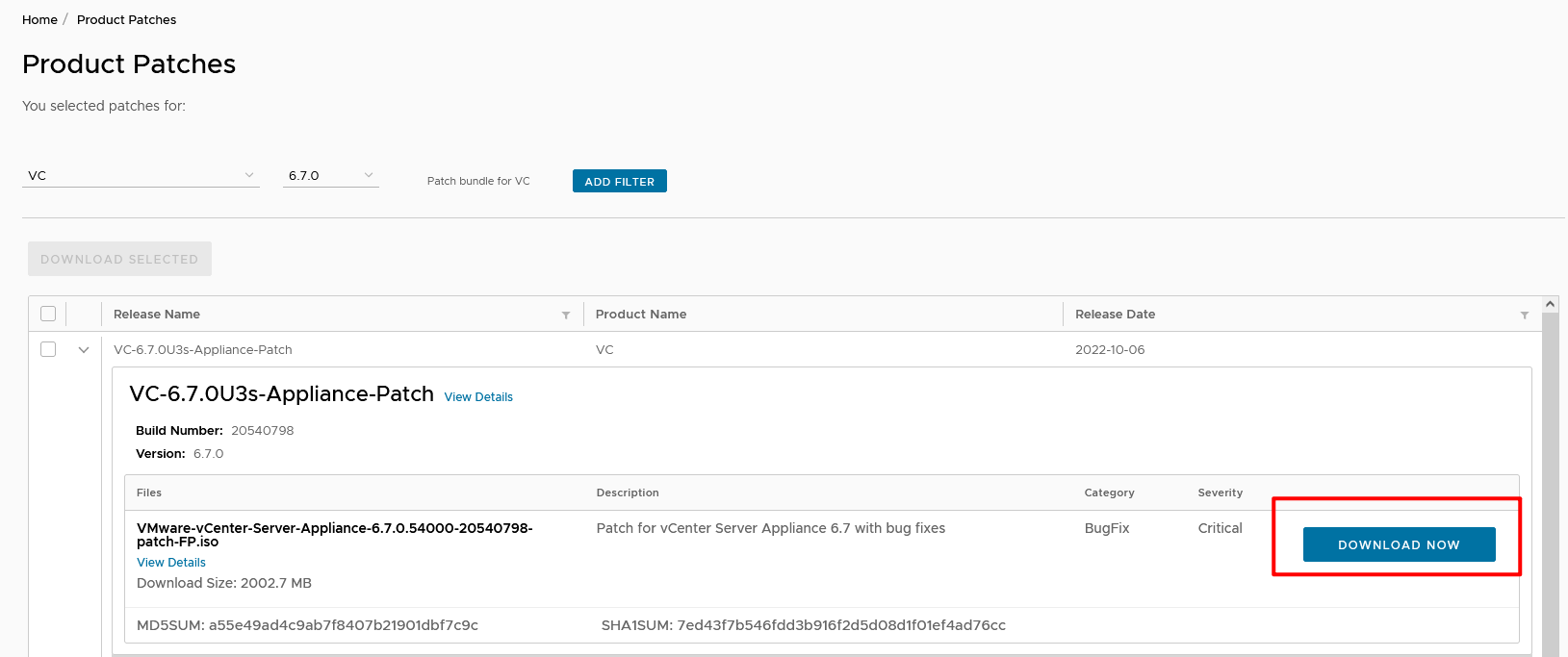The width and height of the screenshot is (1568, 657).
Task: Open the Release Date column filter icon
Action: (1524, 316)
